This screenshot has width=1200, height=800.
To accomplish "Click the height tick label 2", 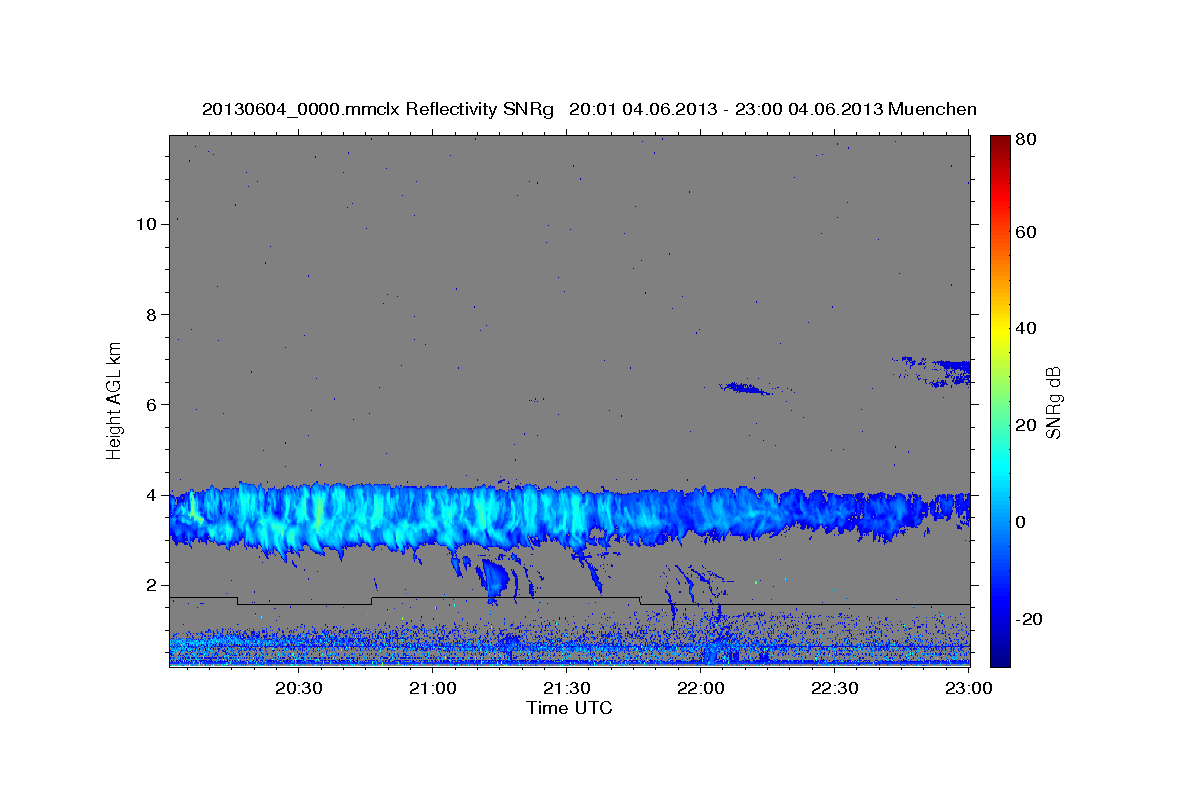I will coord(151,585).
